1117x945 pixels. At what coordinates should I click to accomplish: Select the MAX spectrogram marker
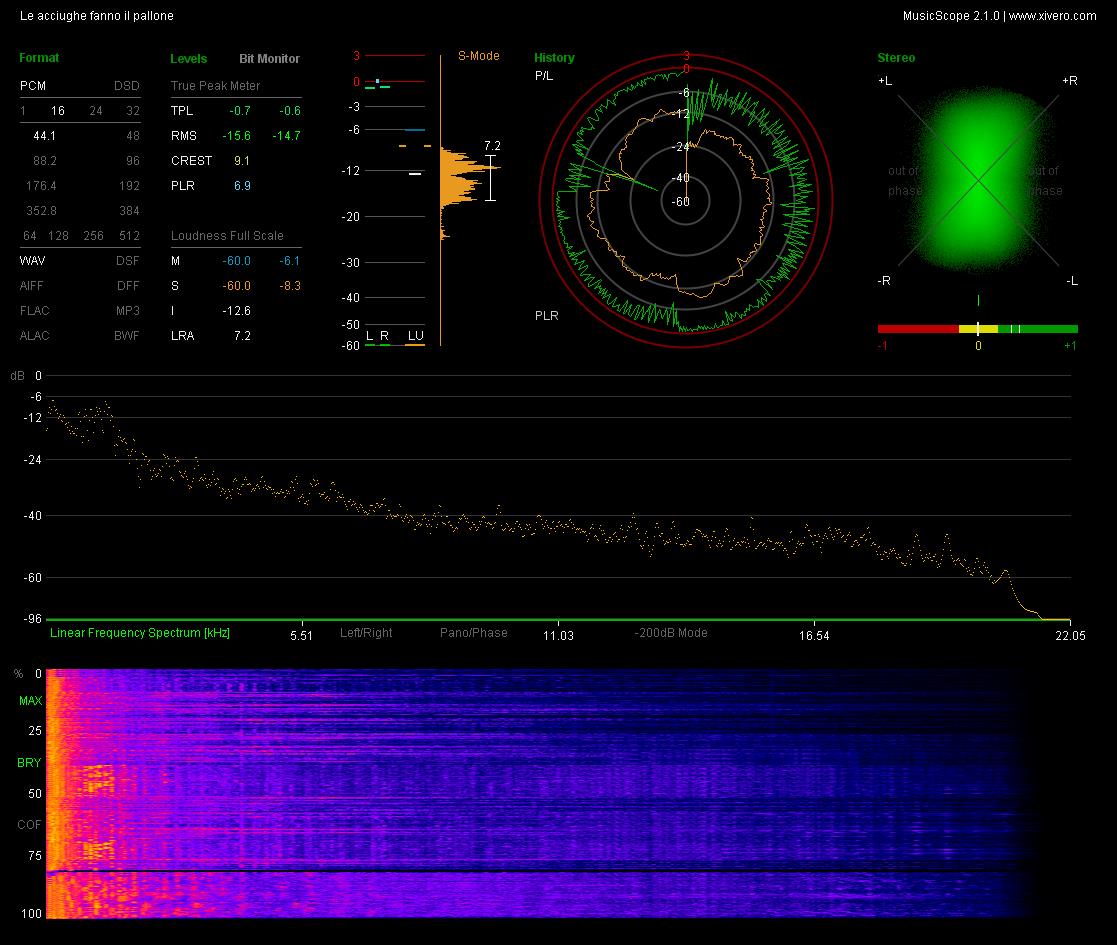click(x=31, y=701)
